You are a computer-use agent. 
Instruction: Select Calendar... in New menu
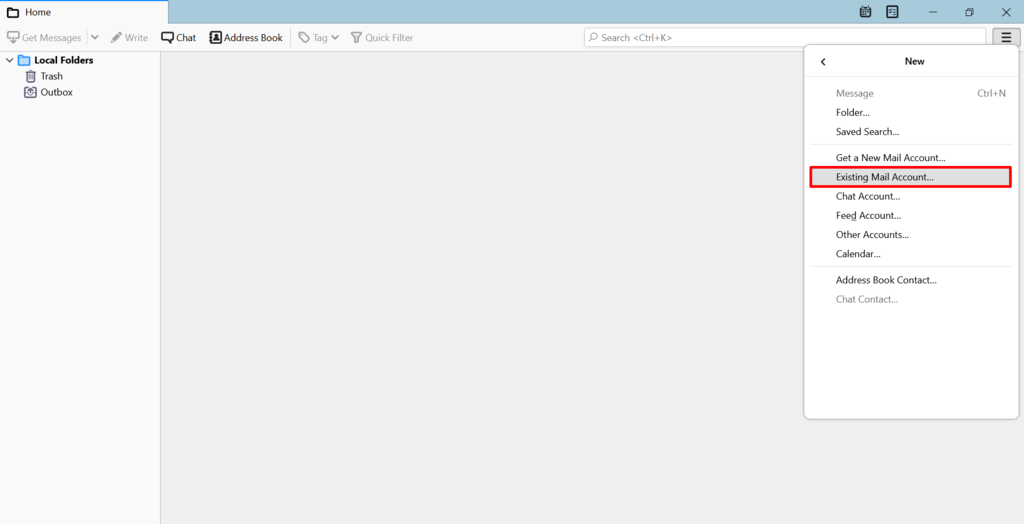[911, 254]
